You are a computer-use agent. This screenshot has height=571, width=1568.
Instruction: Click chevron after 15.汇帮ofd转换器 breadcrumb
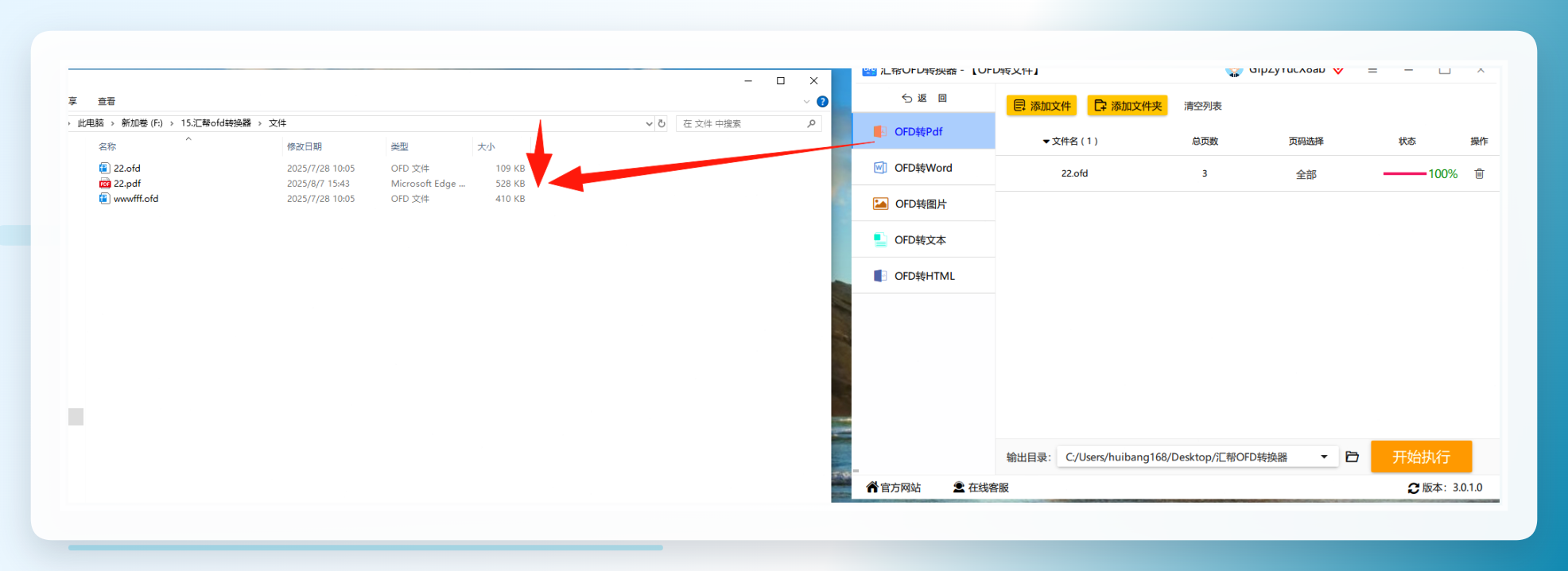[259, 123]
